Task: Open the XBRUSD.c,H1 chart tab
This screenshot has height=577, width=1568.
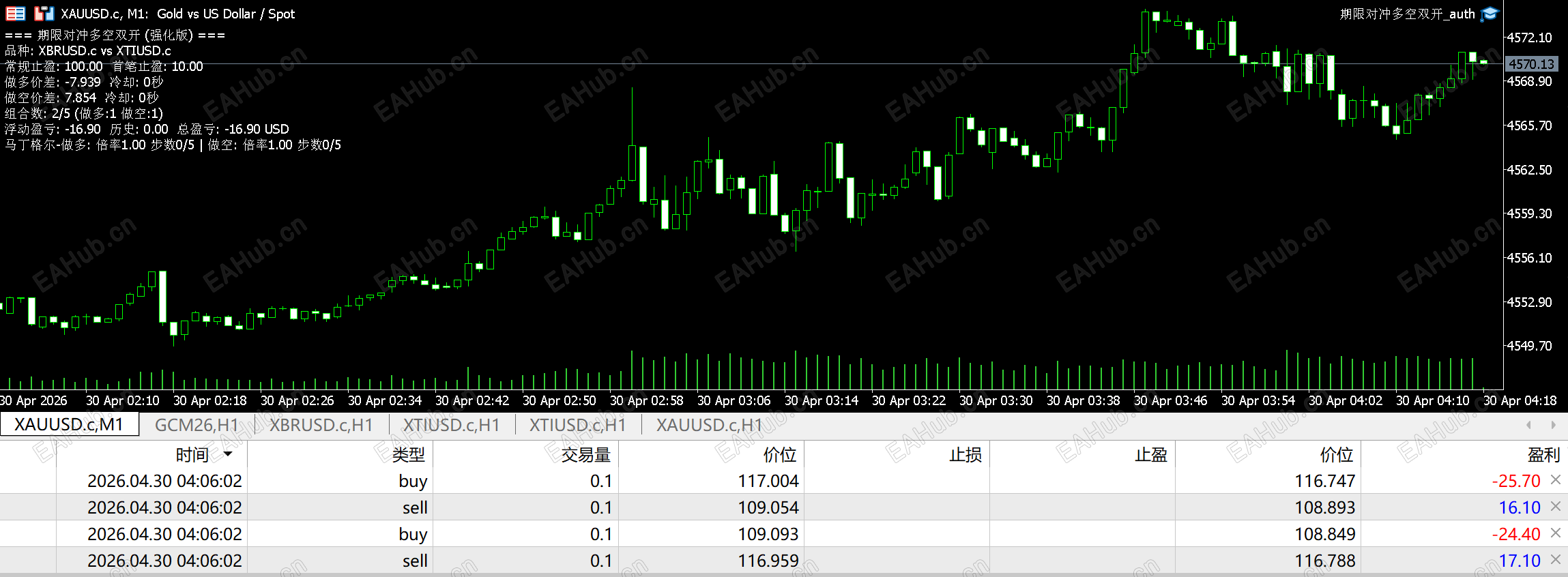Action: (x=321, y=425)
